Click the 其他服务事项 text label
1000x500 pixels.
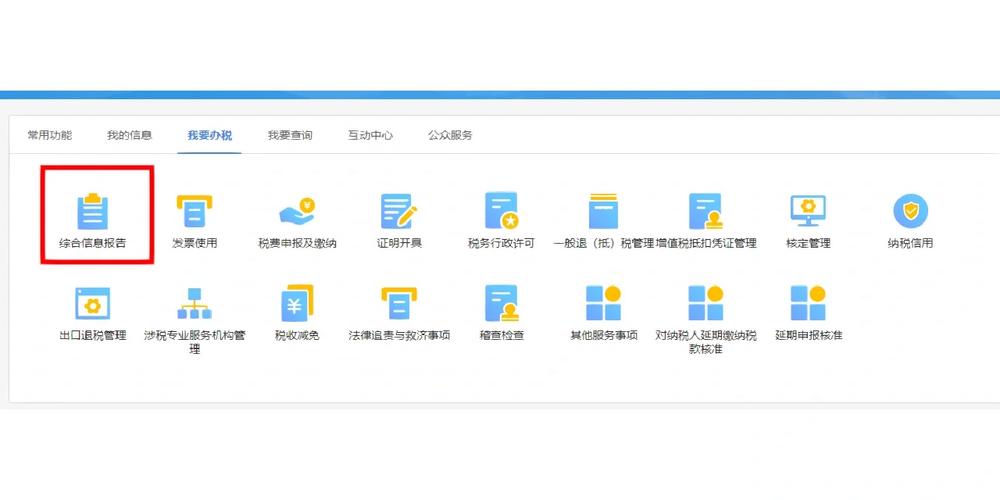click(603, 335)
